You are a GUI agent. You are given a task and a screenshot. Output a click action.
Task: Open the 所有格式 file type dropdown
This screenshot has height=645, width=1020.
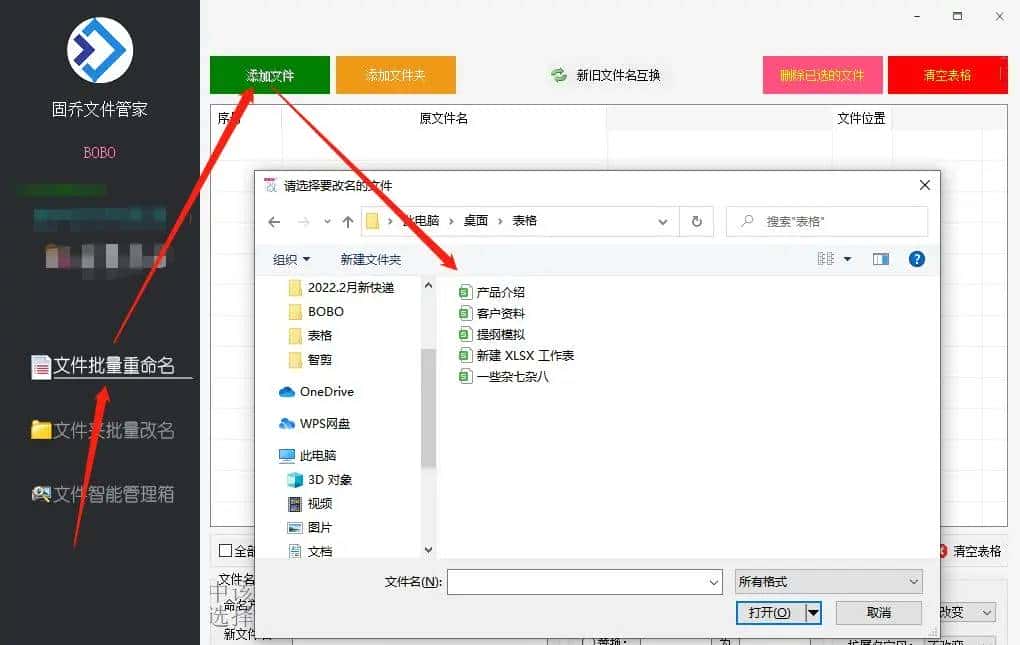[x=828, y=581]
